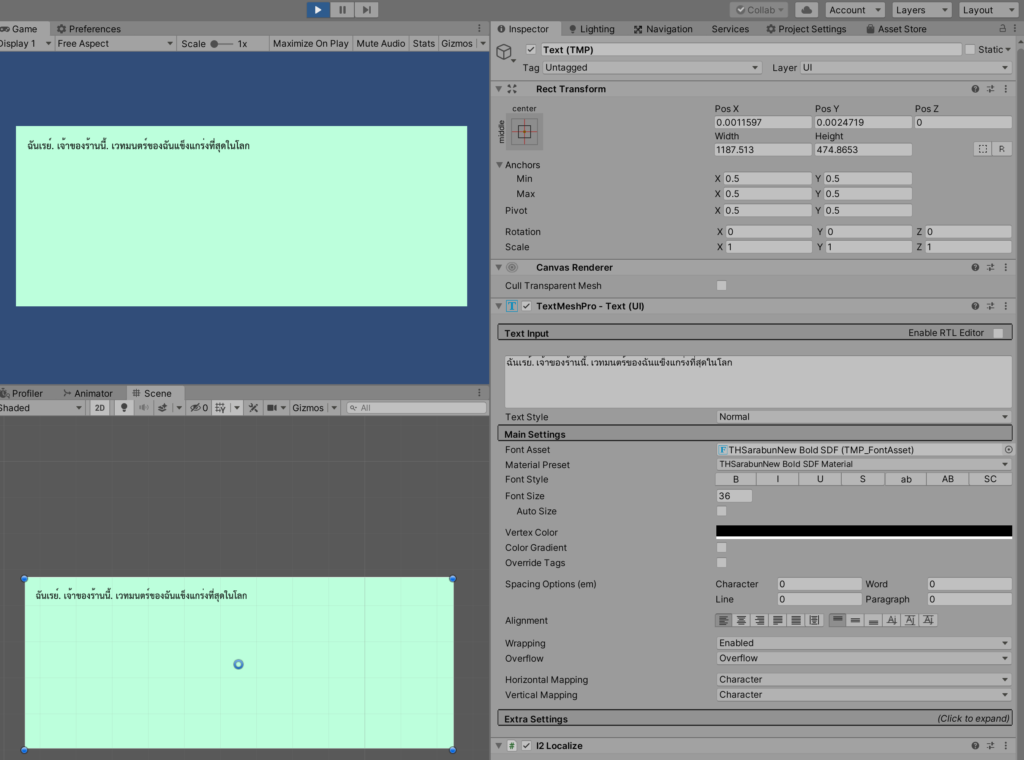Image resolution: width=1024 pixels, height=760 pixels.
Task: Open the Vertex Color swatch
Action: [x=864, y=532]
